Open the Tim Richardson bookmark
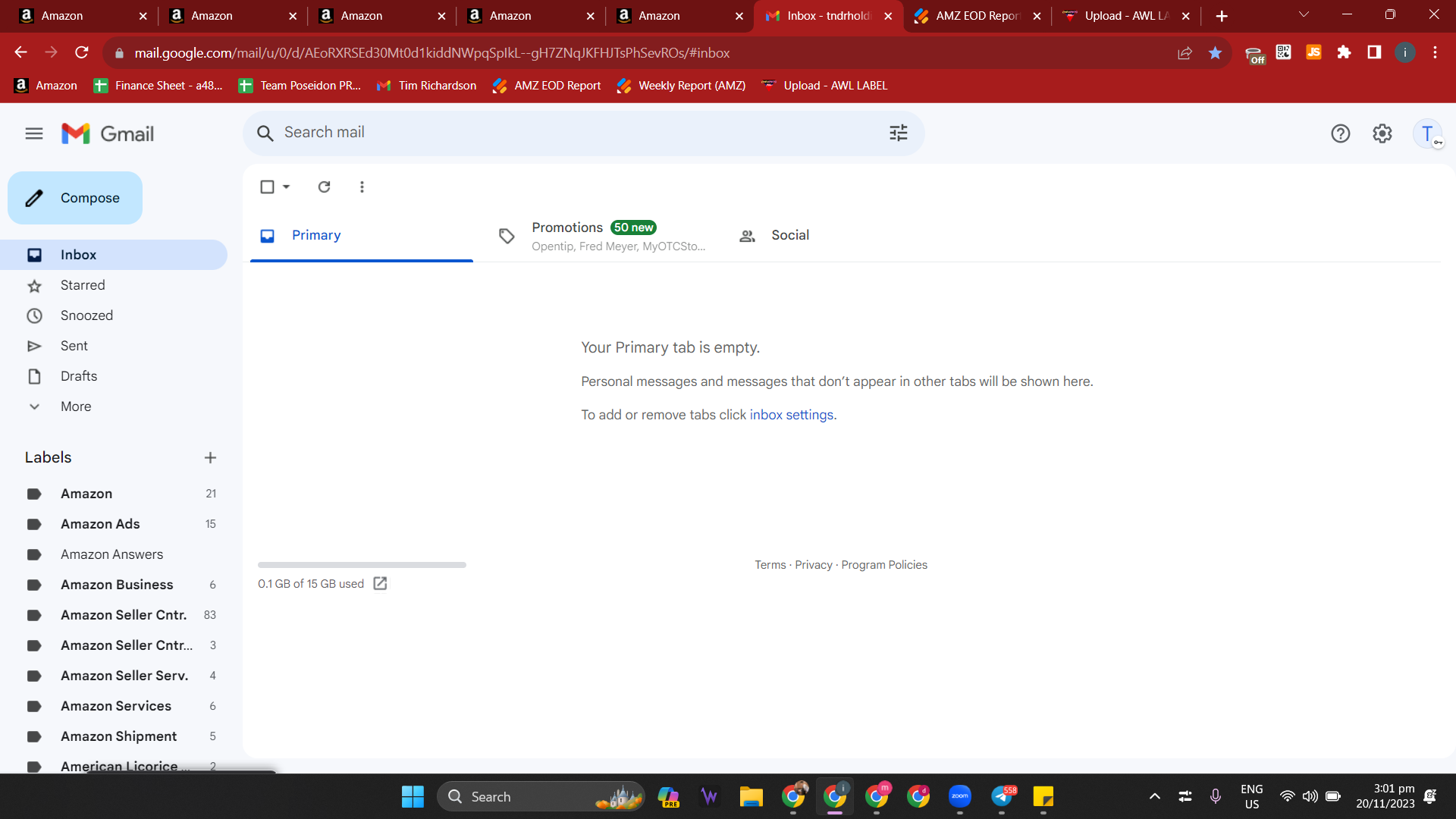Screen dimensions: 1456x819 (x=427, y=86)
